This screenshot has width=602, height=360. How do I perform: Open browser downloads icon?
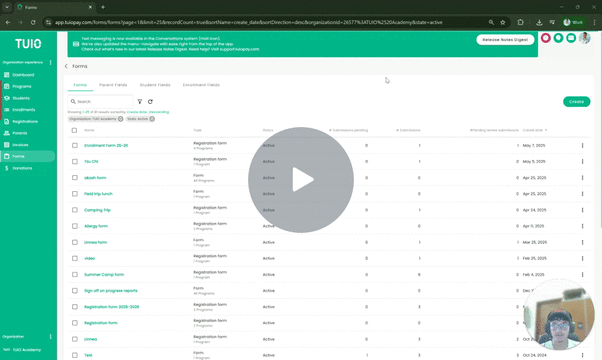(x=539, y=22)
